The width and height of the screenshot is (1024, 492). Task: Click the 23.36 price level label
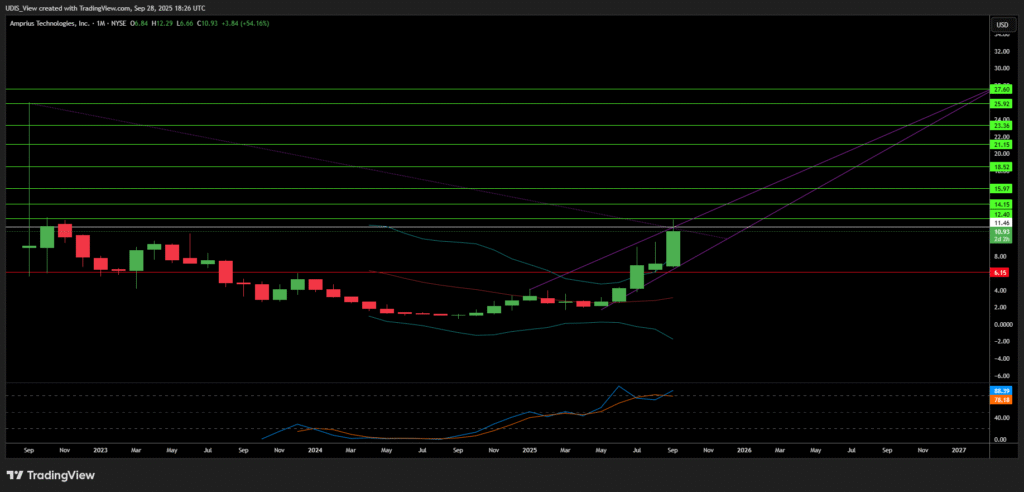pos(998,125)
